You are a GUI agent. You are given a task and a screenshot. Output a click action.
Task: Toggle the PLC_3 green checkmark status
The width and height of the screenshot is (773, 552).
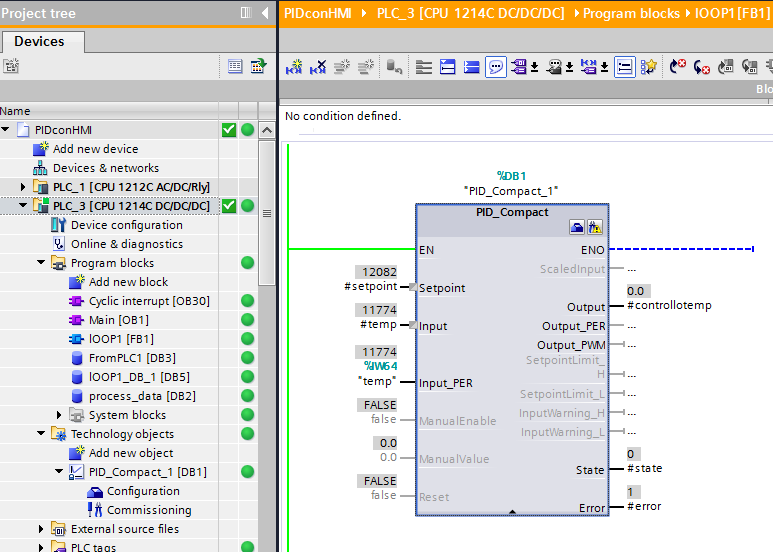229,206
